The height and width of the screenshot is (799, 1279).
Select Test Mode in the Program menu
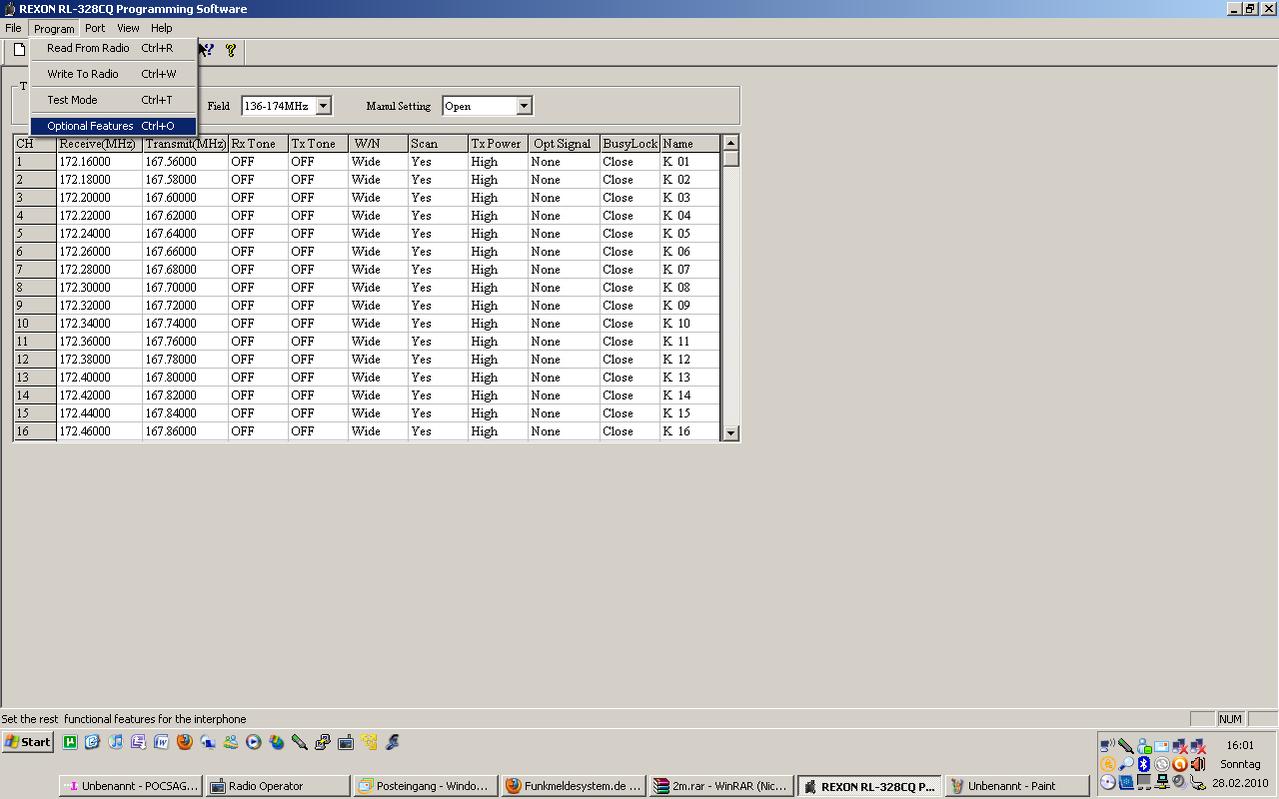tap(72, 100)
